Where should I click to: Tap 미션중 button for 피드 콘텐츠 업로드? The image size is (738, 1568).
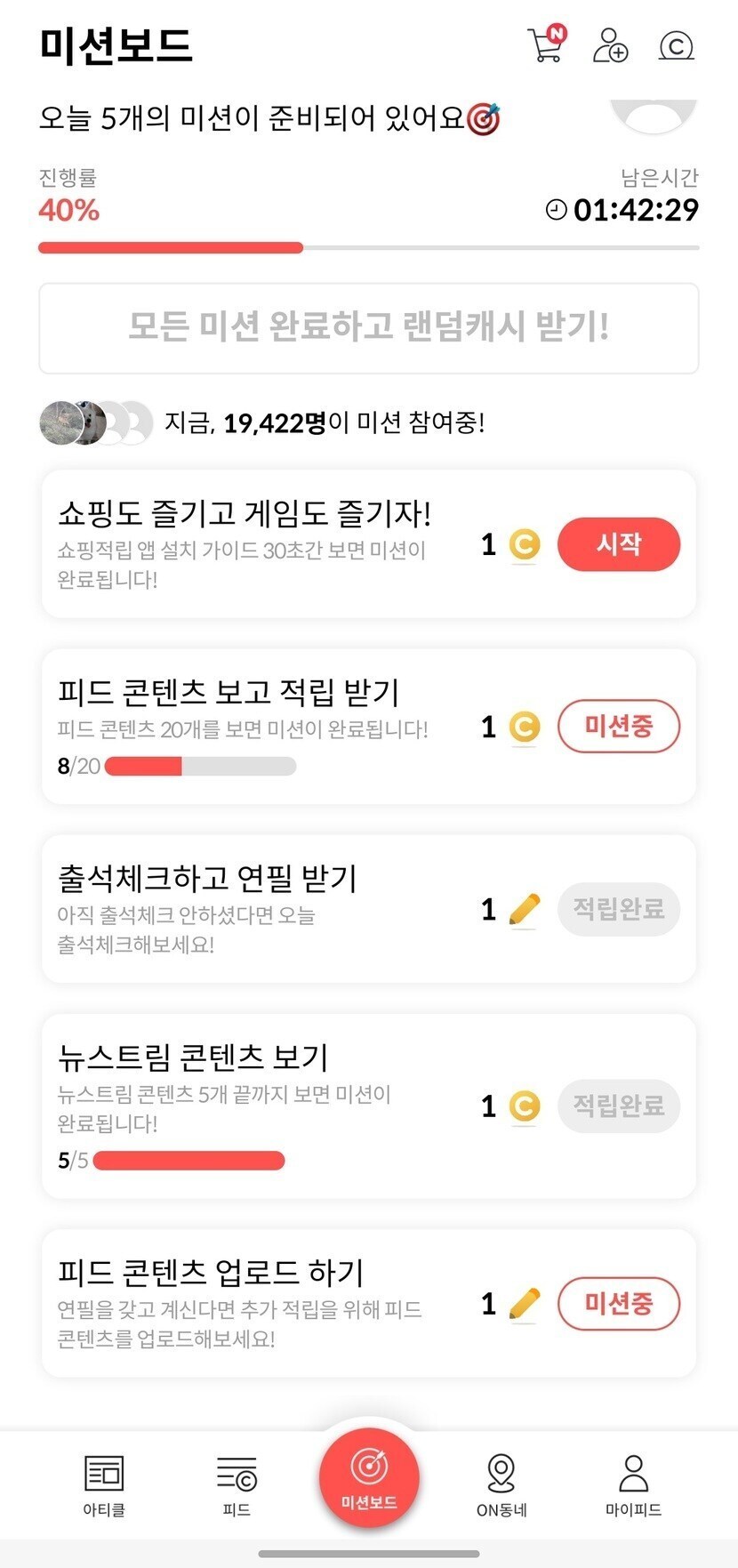(618, 1304)
